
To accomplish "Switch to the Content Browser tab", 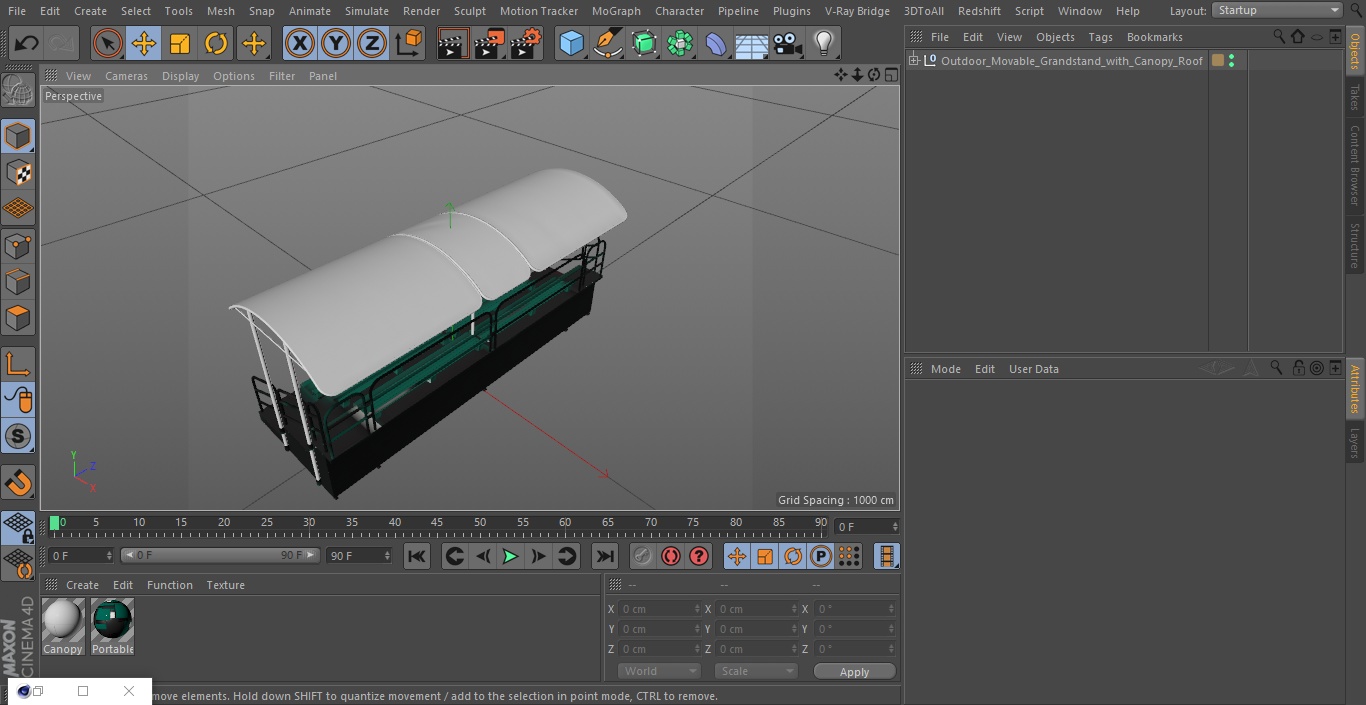I will click(x=1355, y=165).
